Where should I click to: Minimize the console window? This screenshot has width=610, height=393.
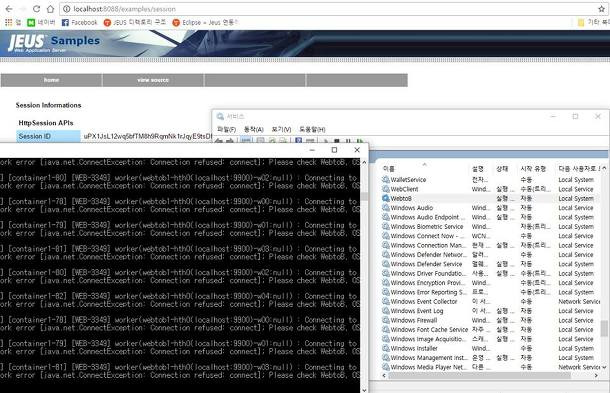(312, 150)
